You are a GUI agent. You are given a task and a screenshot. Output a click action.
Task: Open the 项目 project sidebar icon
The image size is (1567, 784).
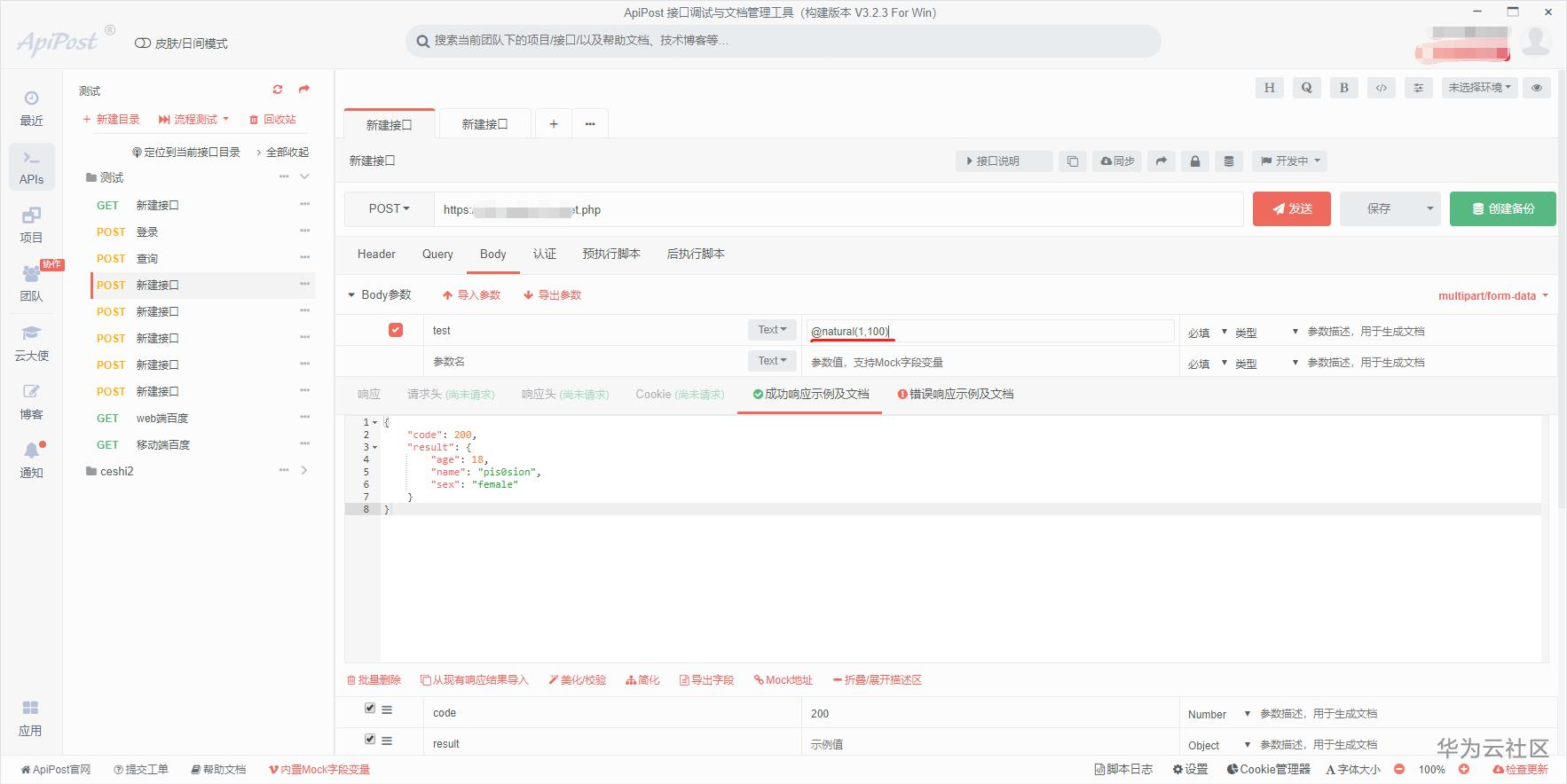[31, 225]
